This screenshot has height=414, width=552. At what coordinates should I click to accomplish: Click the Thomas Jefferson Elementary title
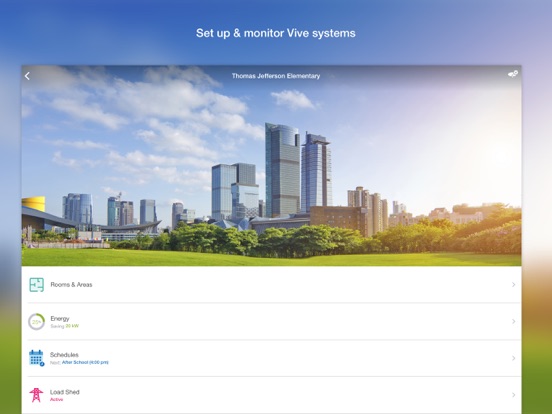(x=276, y=76)
